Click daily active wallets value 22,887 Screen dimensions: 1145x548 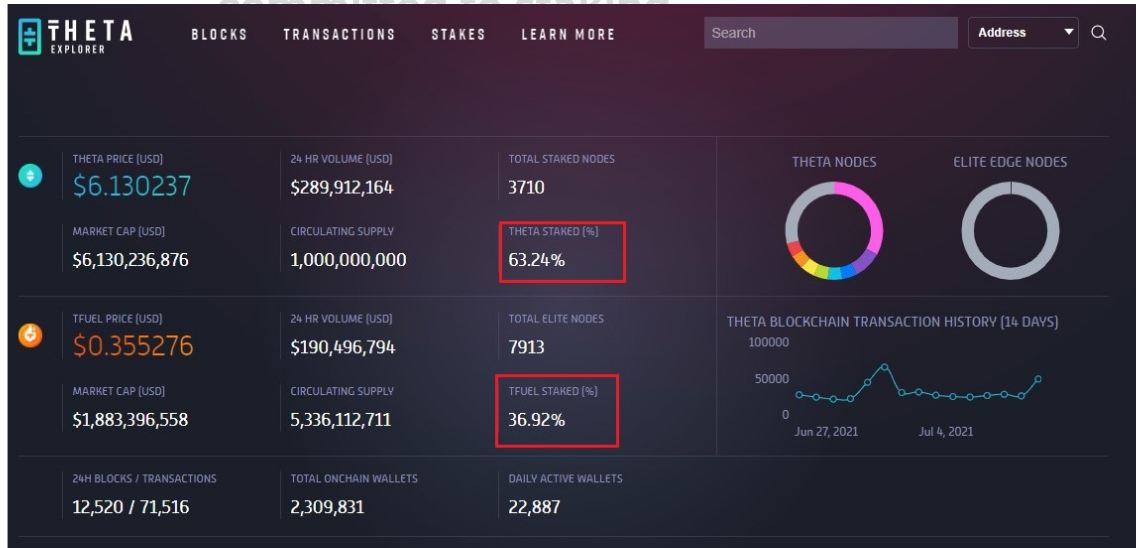pyautogui.click(x=535, y=507)
